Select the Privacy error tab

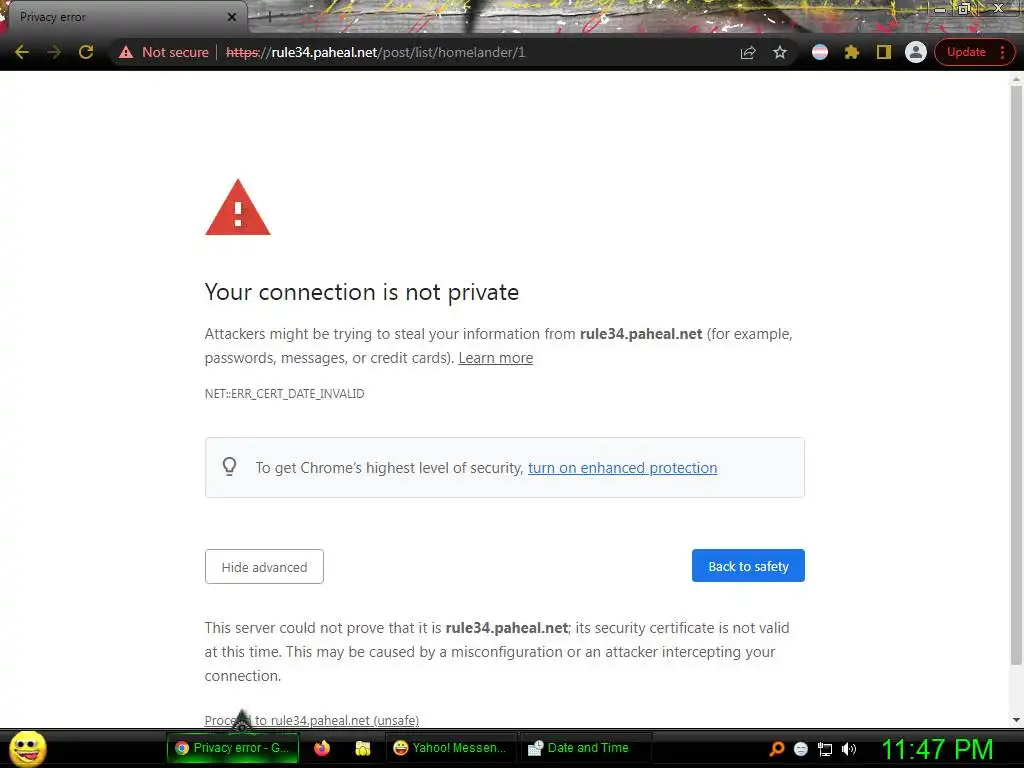pos(124,17)
